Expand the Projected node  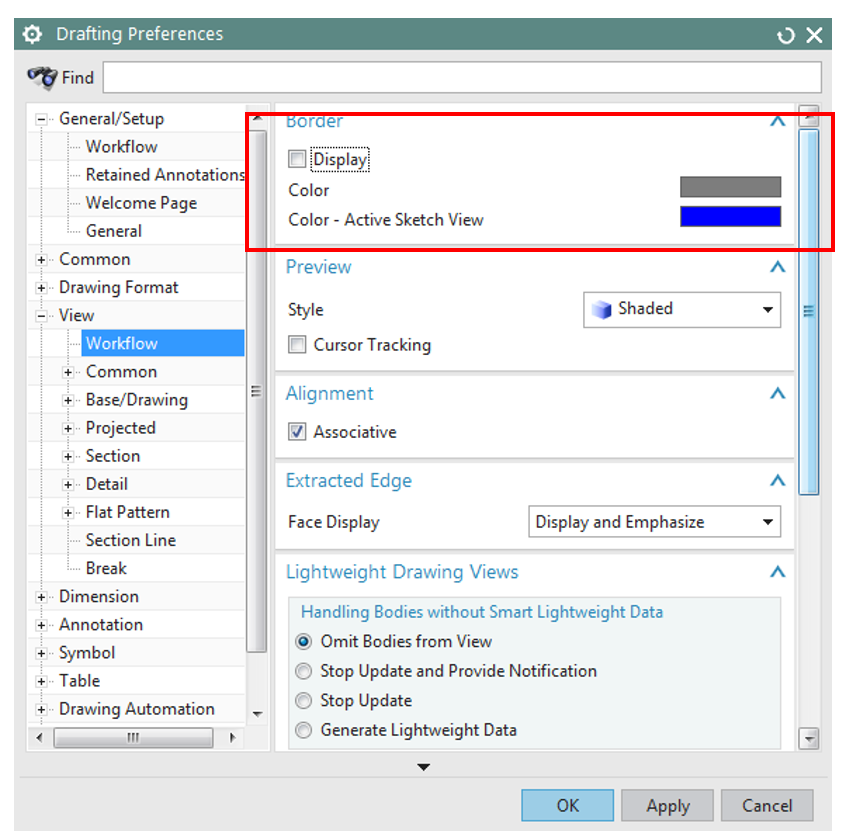(68, 428)
